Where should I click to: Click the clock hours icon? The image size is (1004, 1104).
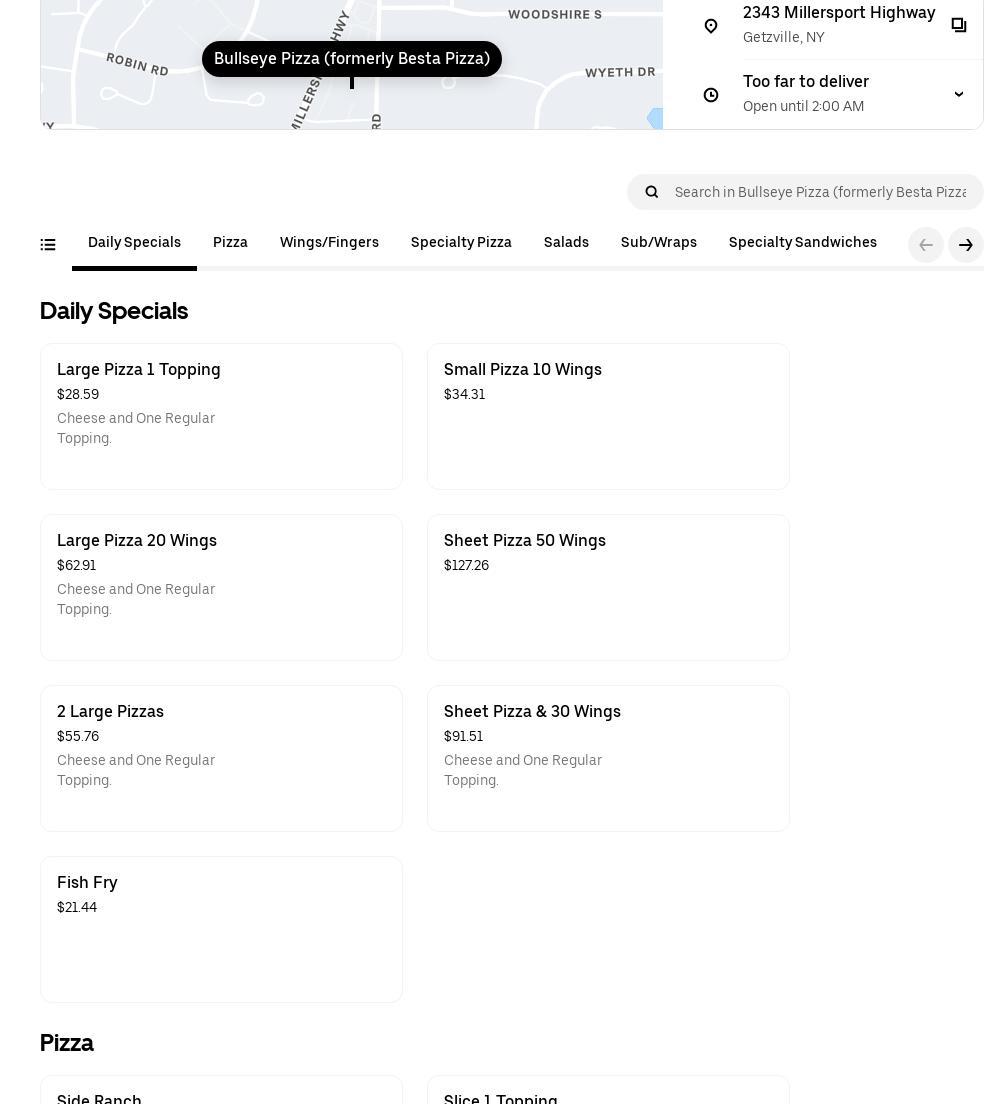point(711,95)
